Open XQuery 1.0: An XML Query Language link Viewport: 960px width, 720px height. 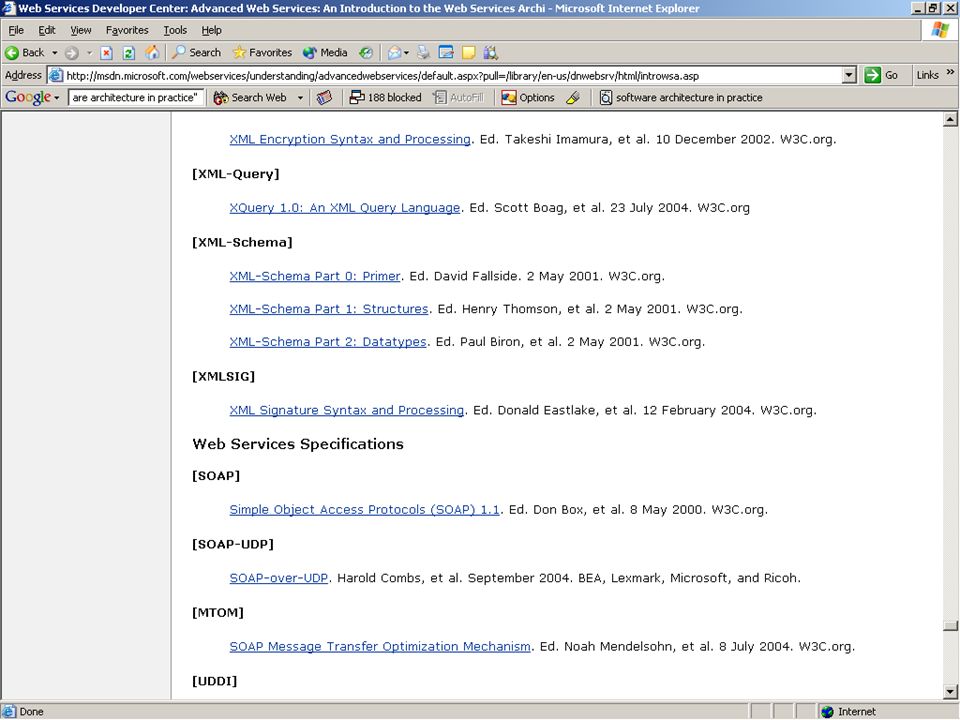(345, 208)
